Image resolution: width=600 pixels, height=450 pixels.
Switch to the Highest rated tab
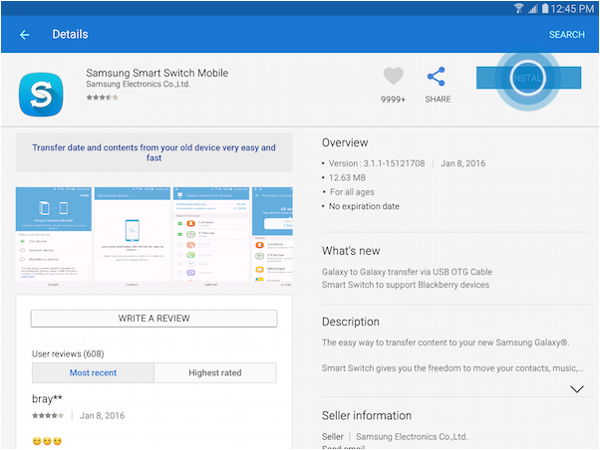pos(215,373)
